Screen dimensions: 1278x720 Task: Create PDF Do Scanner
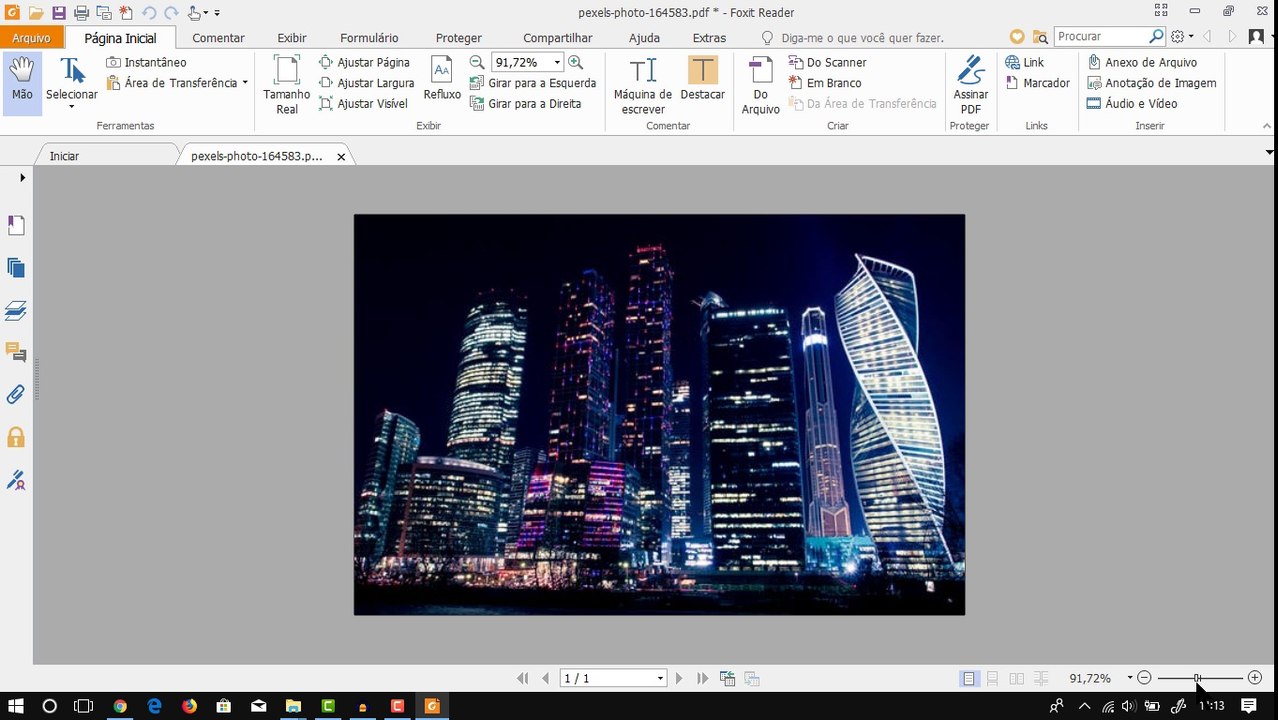click(x=827, y=62)
